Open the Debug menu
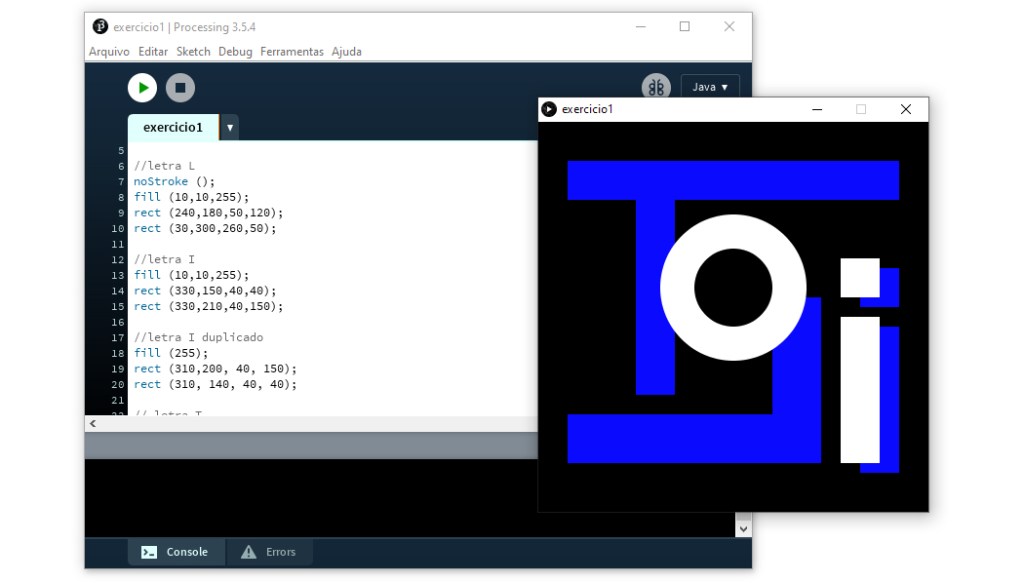The height and width of the screenshot is (583, 1024). coord(235,52)
